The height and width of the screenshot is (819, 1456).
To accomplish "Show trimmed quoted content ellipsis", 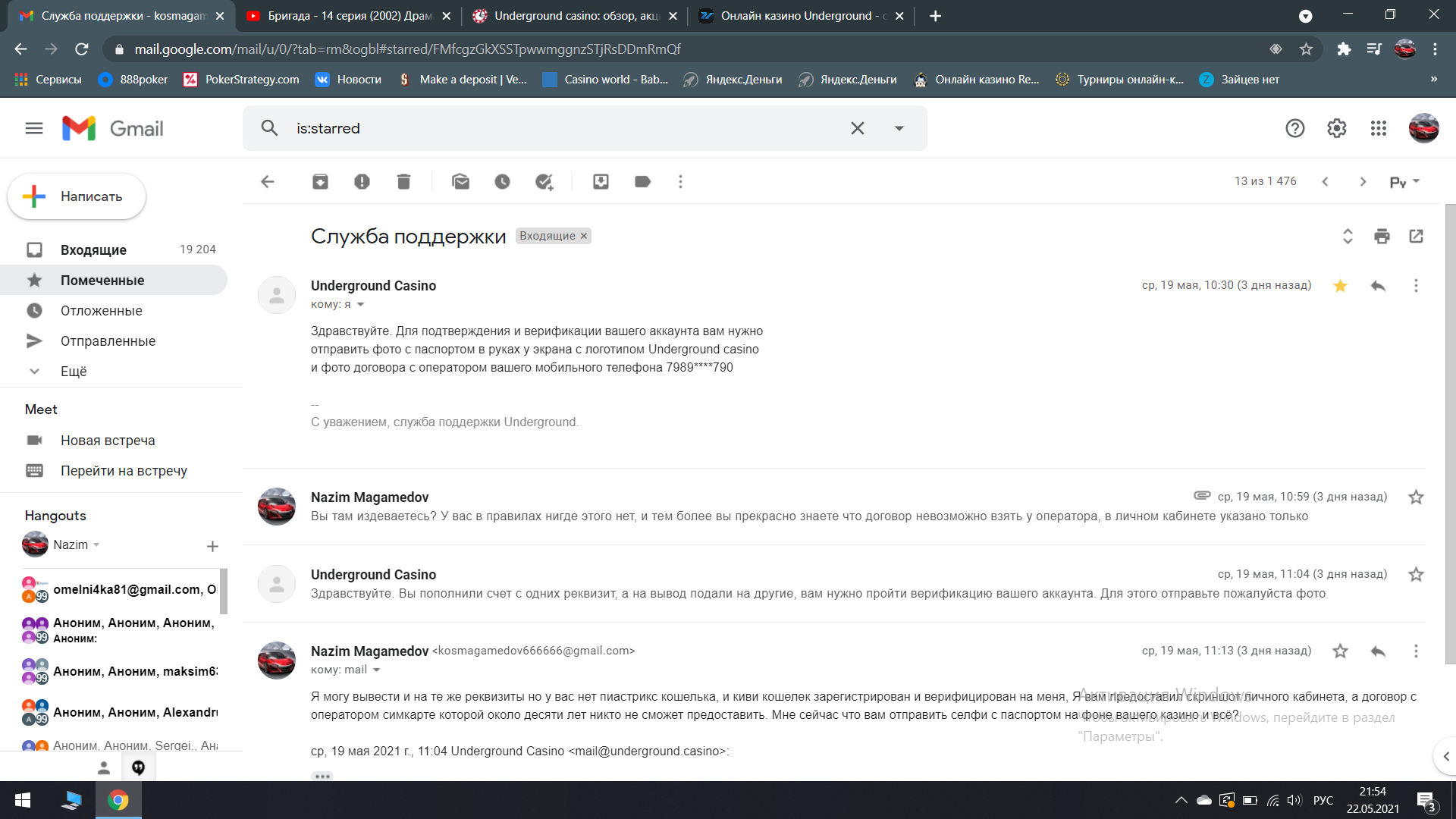I will [322, 776].
